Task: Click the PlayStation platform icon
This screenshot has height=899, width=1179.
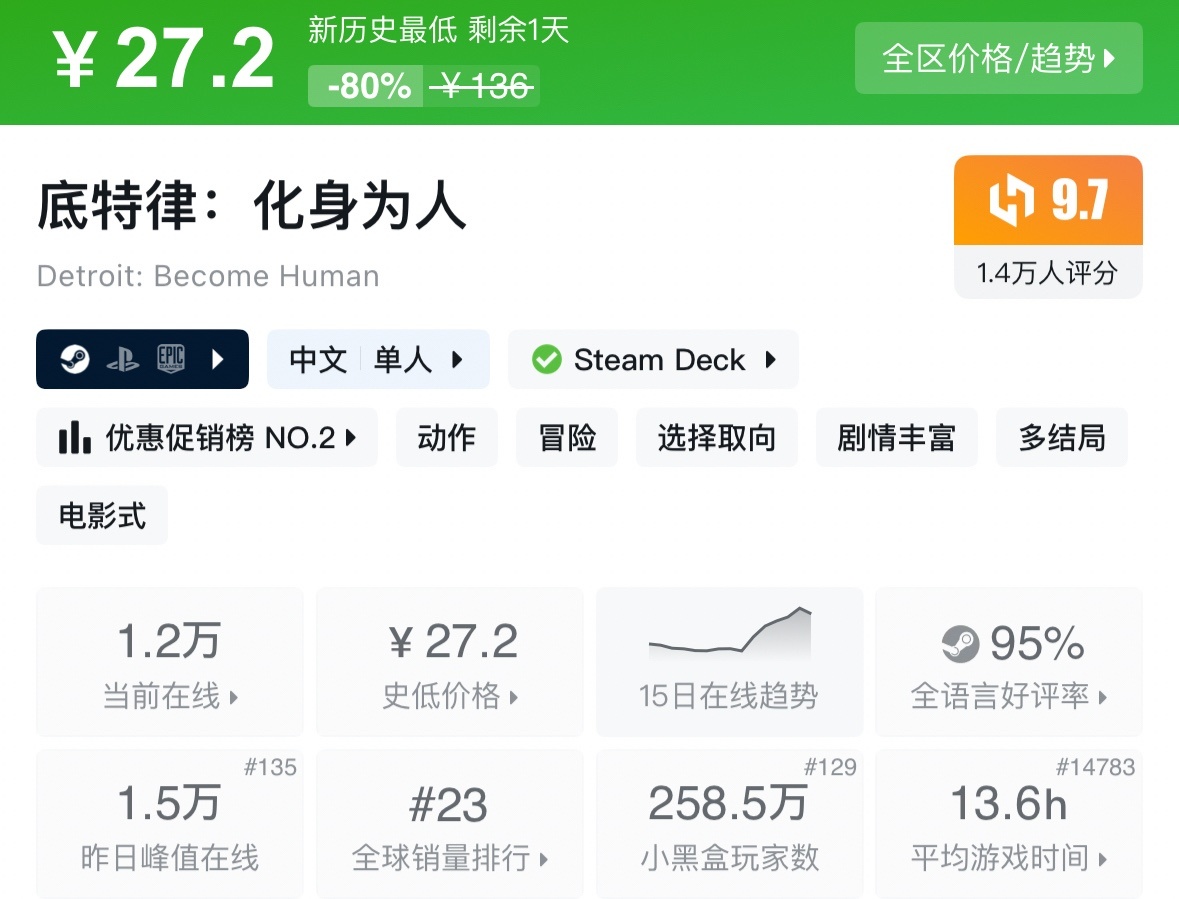Action: point(123,359)
